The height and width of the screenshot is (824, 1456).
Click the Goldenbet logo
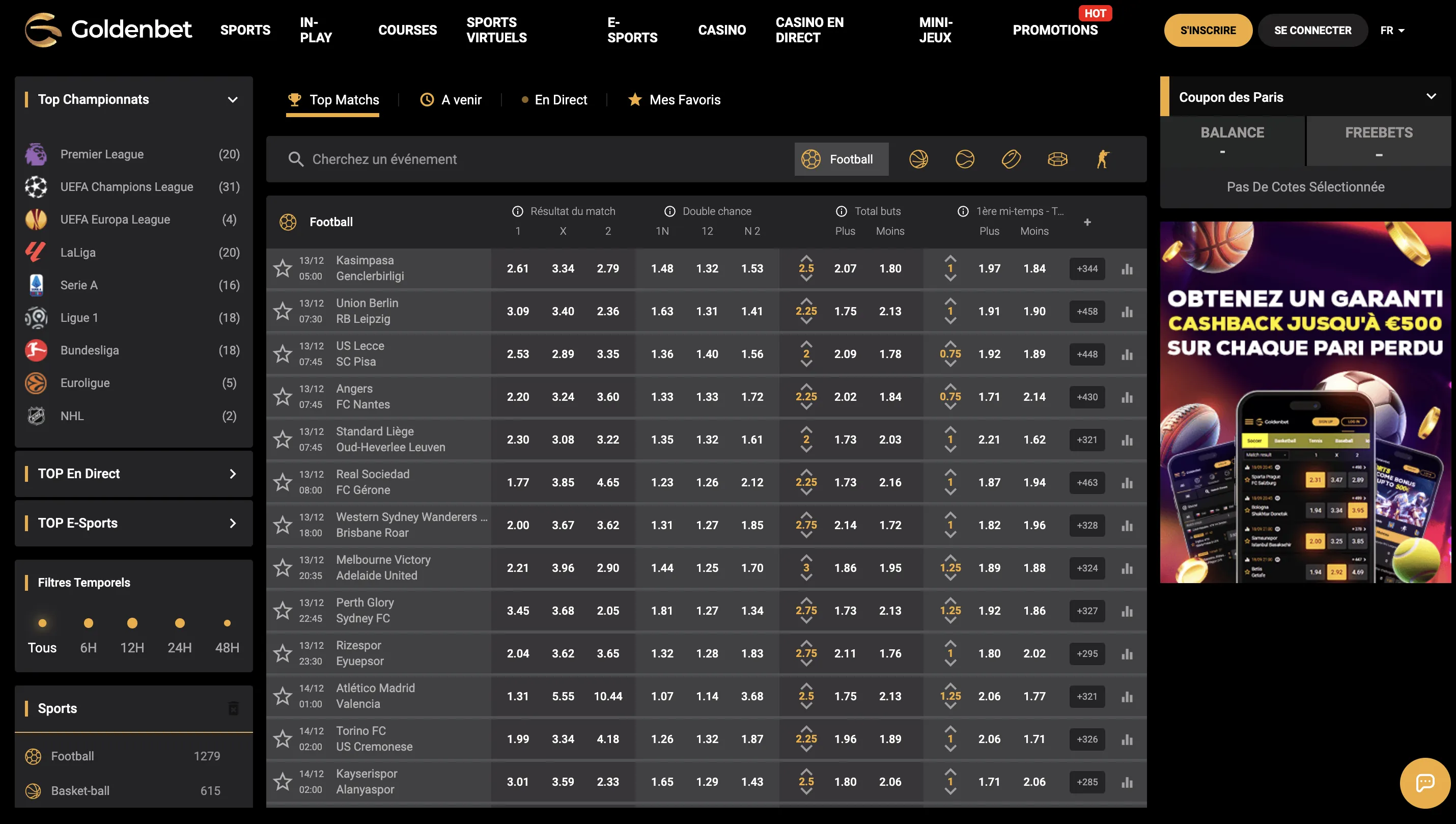pyautogui.click(x=108, y=30)
